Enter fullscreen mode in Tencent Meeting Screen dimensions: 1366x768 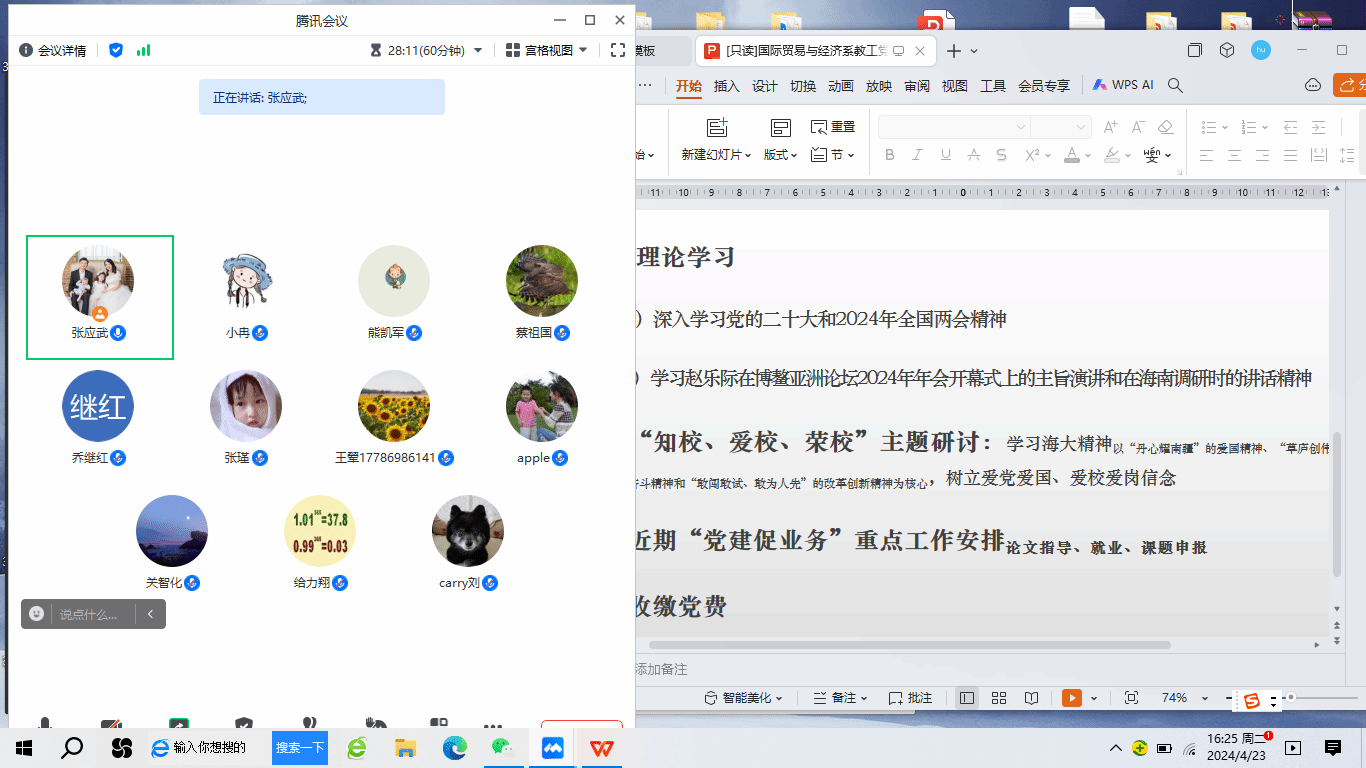click(618, 50)
